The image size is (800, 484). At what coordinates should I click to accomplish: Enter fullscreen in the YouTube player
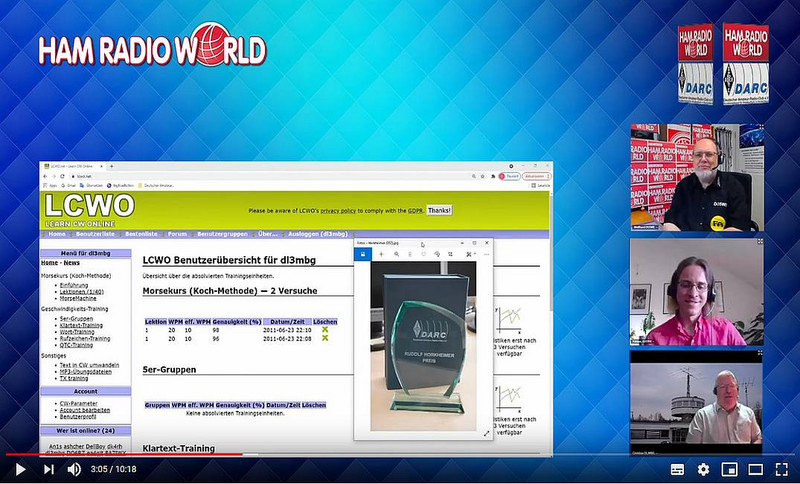pyautogui.click(x=782, y=469)
